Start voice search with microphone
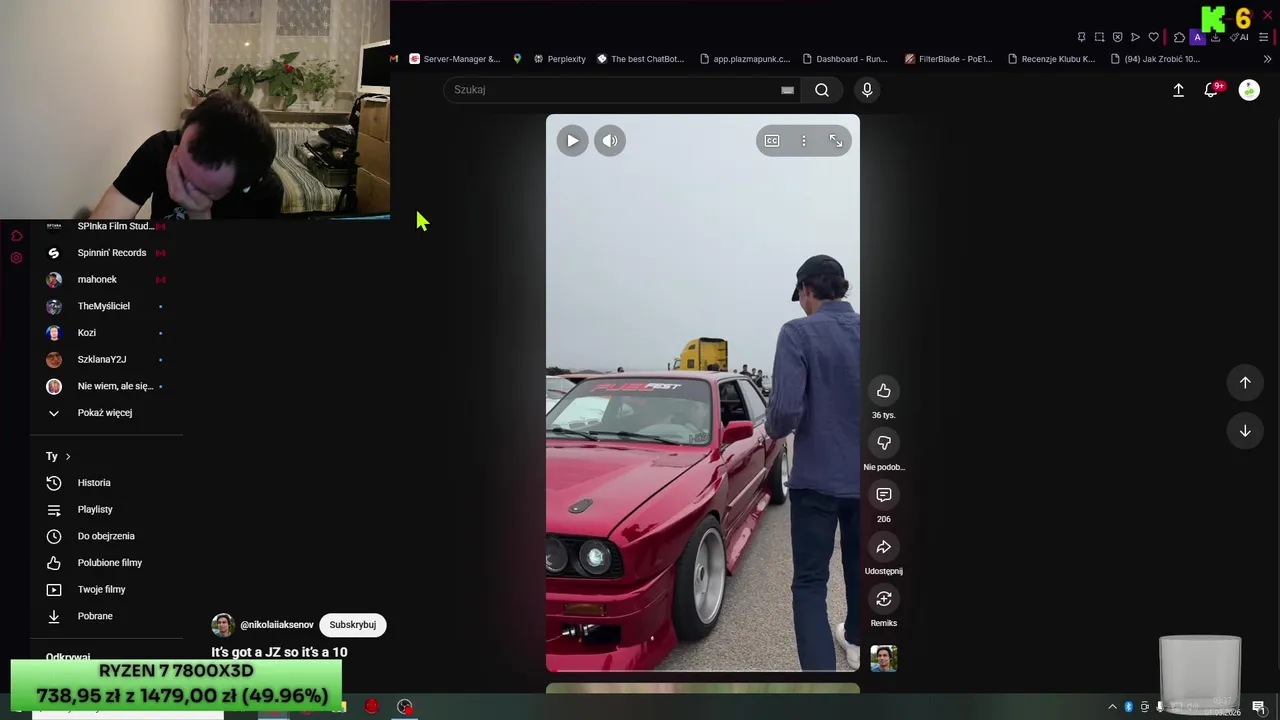Screen dimensions: 1280x720 [867, 90]
